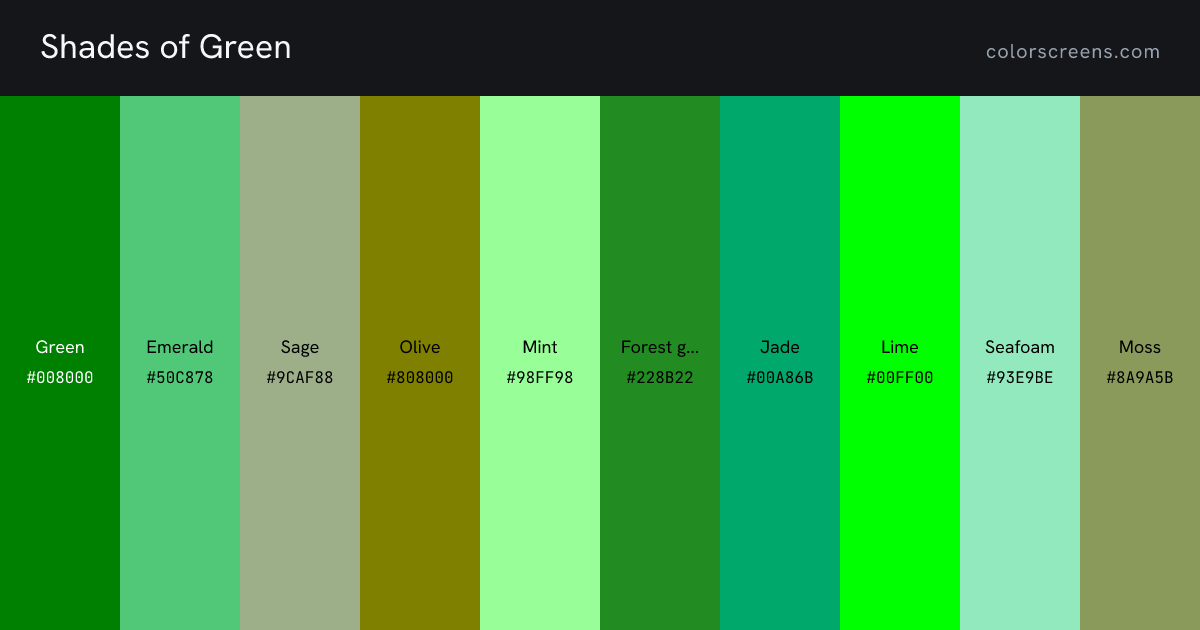The width and height of the screenshot is (1200, 630).
Task: Select the Mint color stripe
Action: pyautogui.click(x=540, y=363)
